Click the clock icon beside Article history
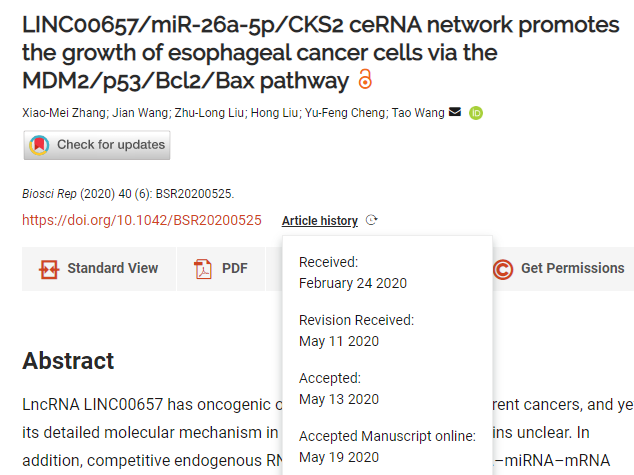 [371, 220]
